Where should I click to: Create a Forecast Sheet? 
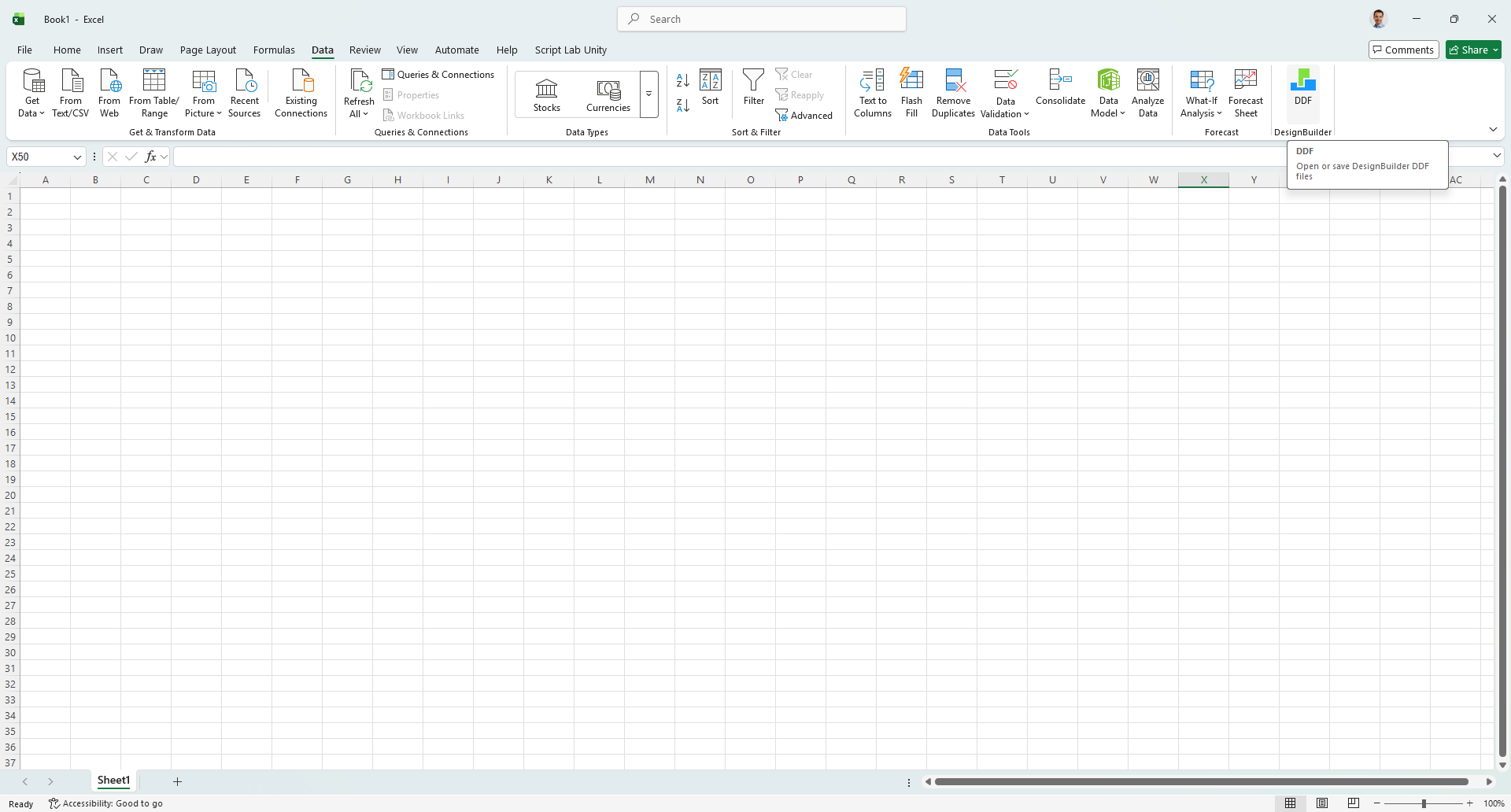click(x=1246, y=93)
